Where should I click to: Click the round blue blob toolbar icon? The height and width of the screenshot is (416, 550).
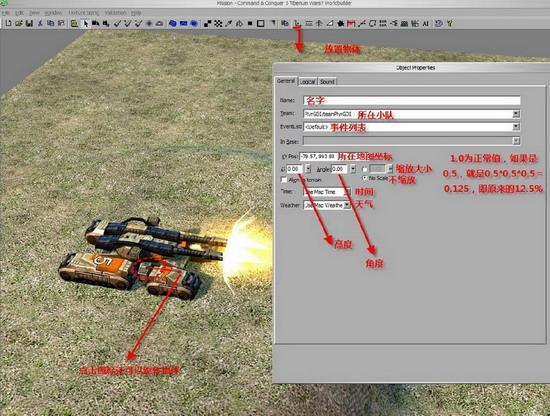(194, 24)
